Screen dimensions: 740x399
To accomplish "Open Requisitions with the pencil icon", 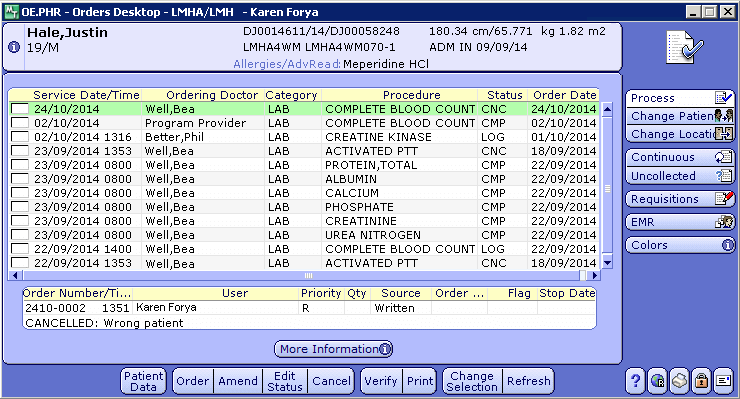I will click(x=724, y=199).
